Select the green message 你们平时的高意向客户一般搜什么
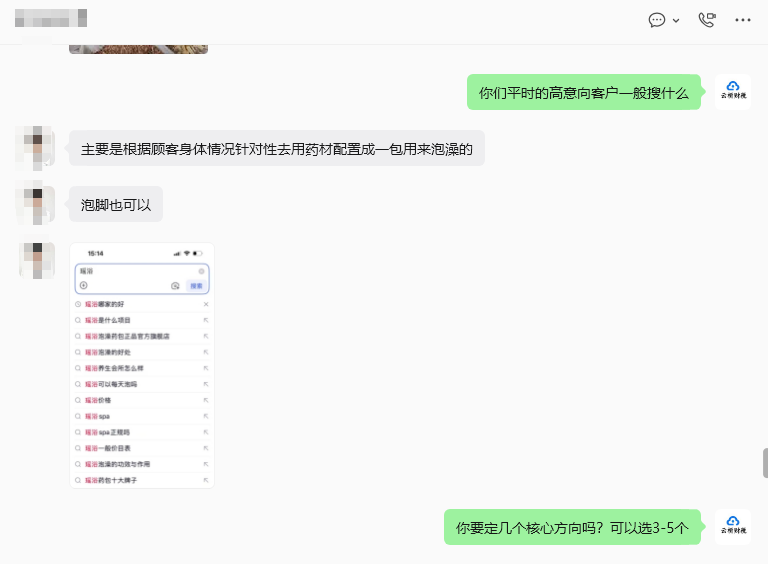This screenshot has width=768, height=564. [584, 92]
